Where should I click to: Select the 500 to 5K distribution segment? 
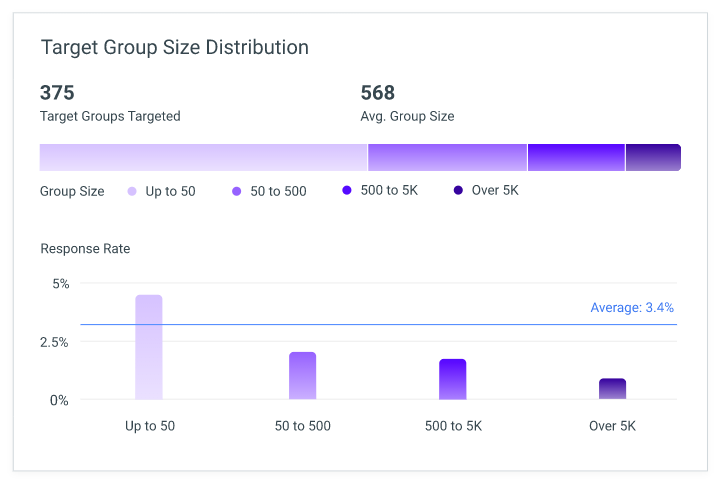(576, 158)
